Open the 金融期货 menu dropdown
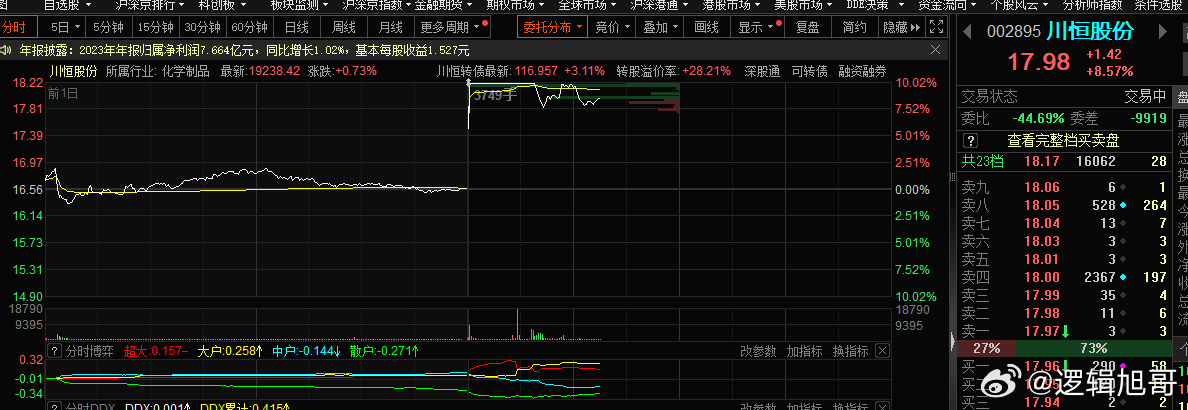Viewport: 1188px width, 410px height. [x=443, y=5]
